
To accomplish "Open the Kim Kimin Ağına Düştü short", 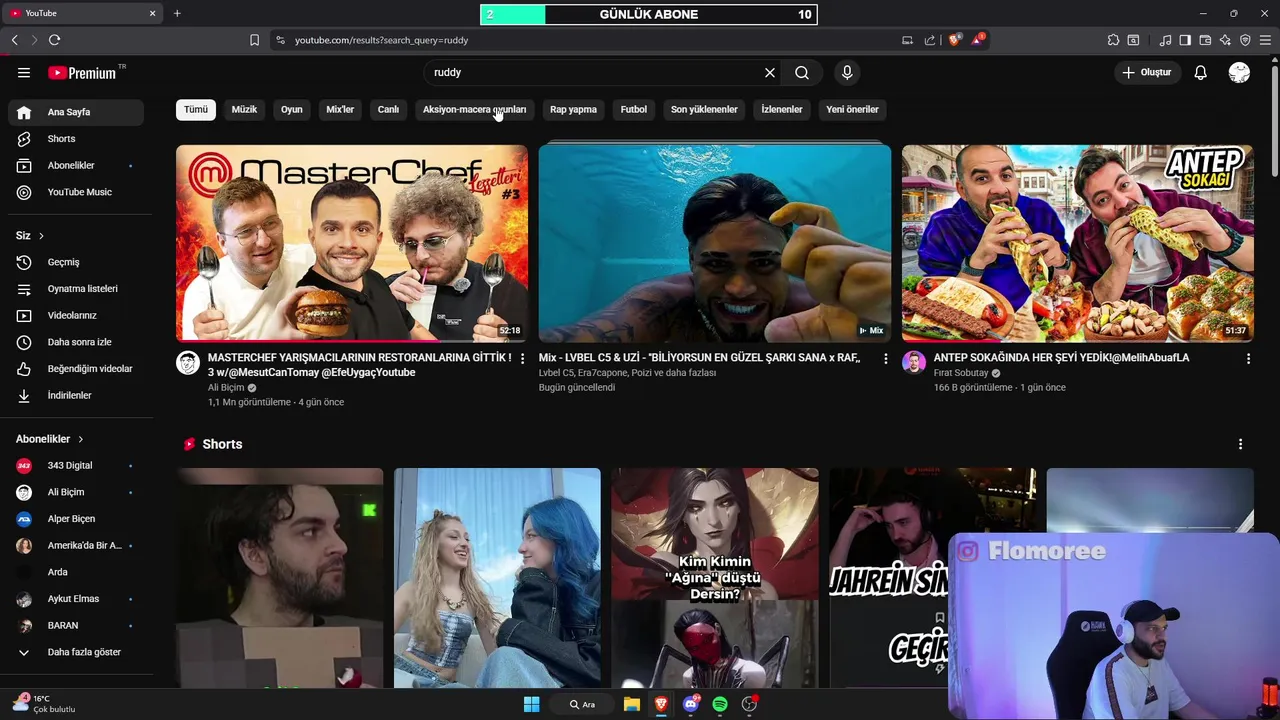I will 715,578.
